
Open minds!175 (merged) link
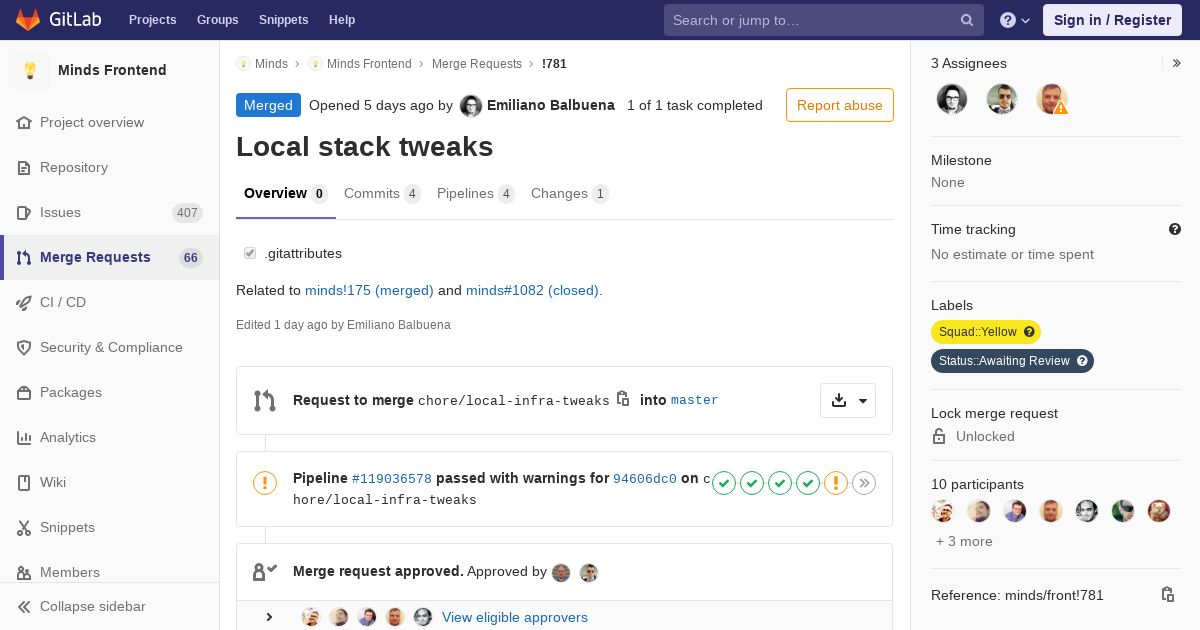[x=369, y=290]
